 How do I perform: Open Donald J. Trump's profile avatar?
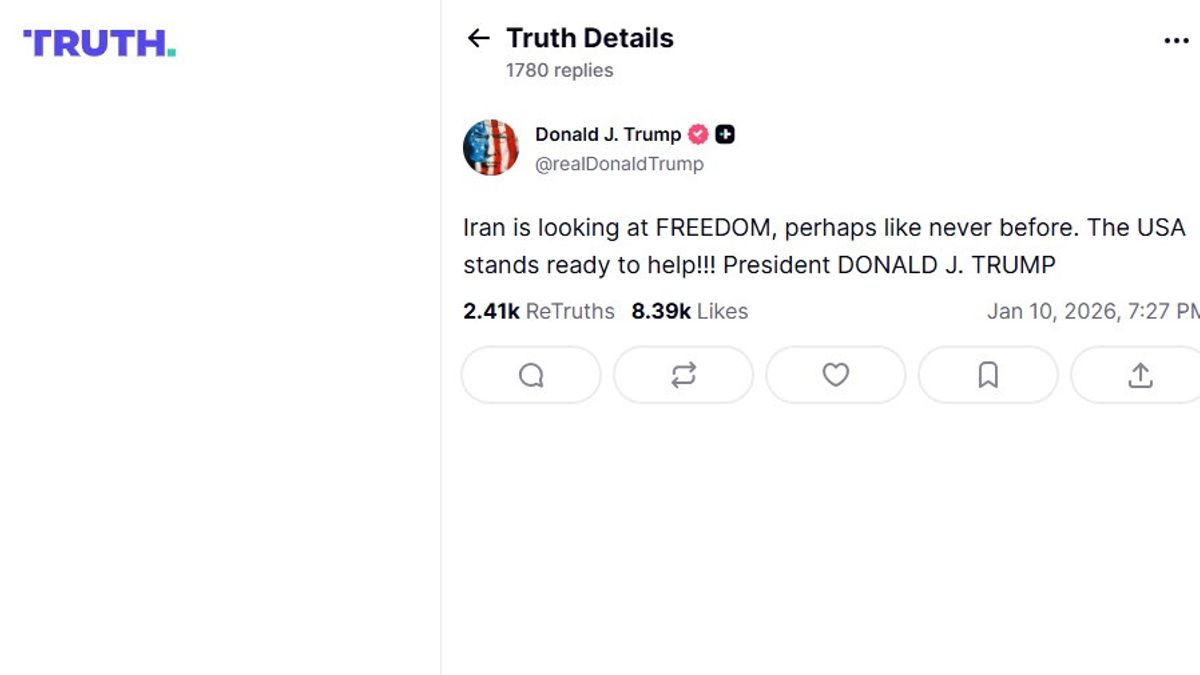[491, 148]
